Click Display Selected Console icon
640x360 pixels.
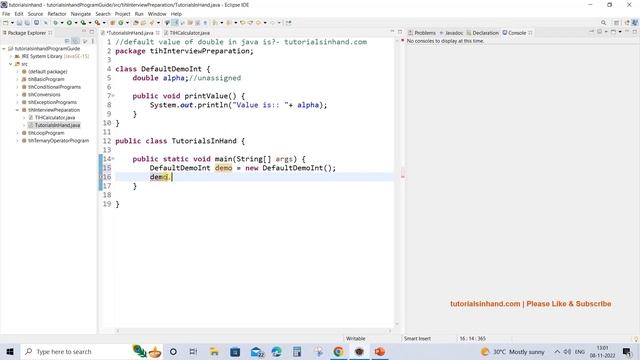(x=599, y=32)
